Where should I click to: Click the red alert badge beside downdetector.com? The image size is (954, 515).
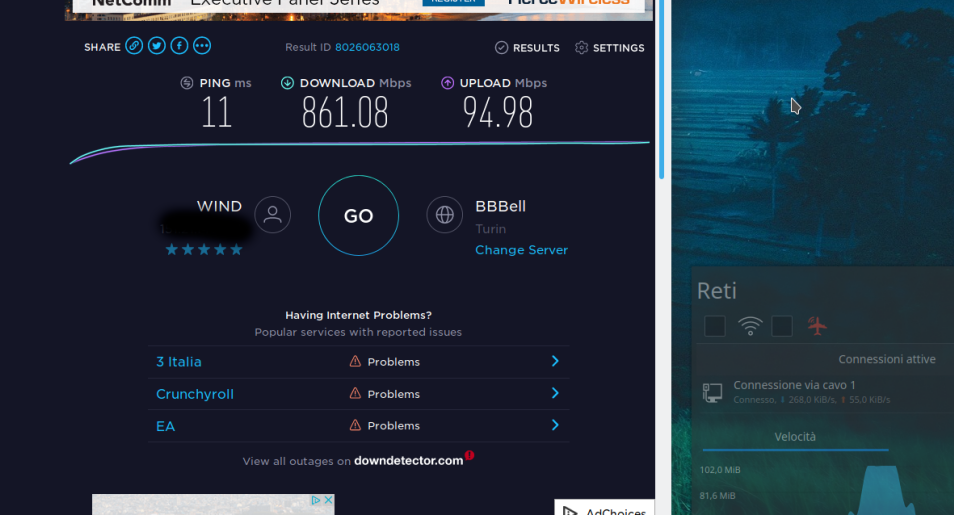click(469, 455)
